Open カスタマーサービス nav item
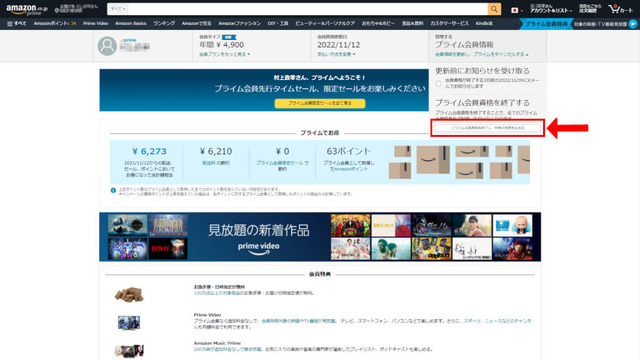Image resolution: width=640 pixels, height=360 pixels. point(449,24)
